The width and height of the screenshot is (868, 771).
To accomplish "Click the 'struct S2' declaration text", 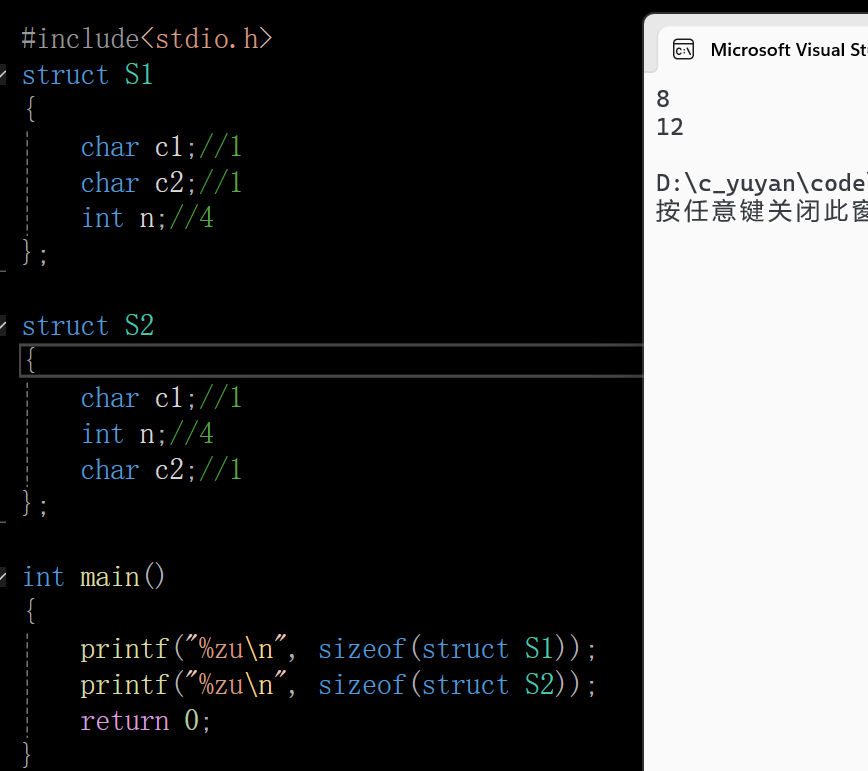I will [87, 325].
